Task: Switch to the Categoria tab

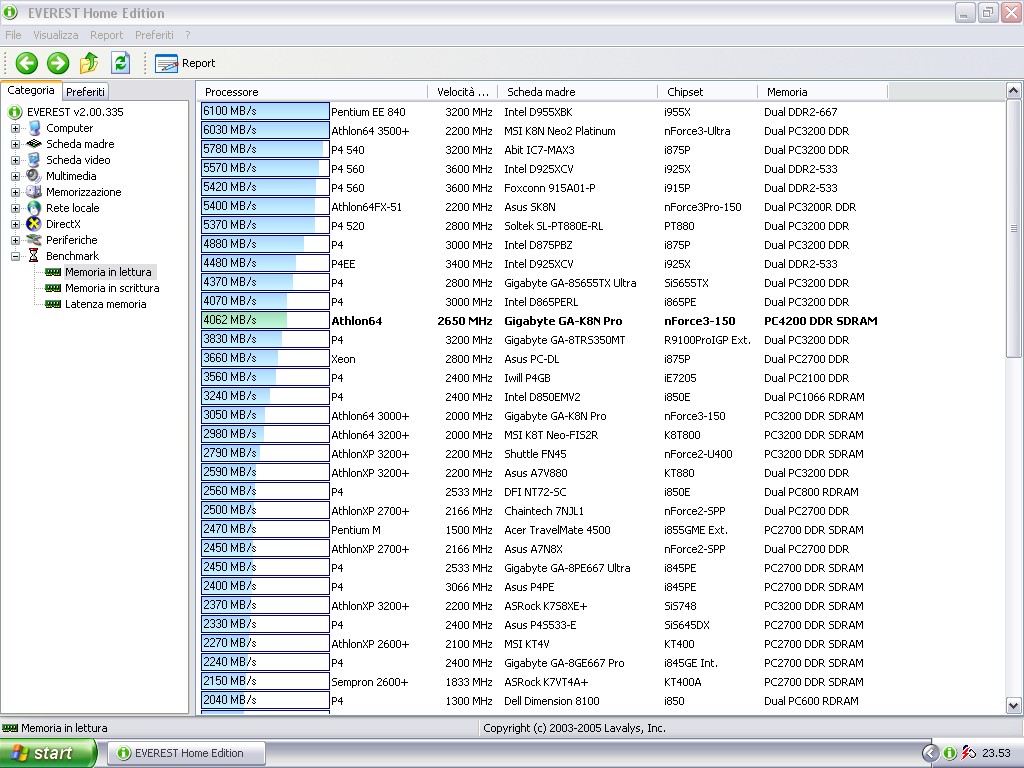Action: [31, 90]
